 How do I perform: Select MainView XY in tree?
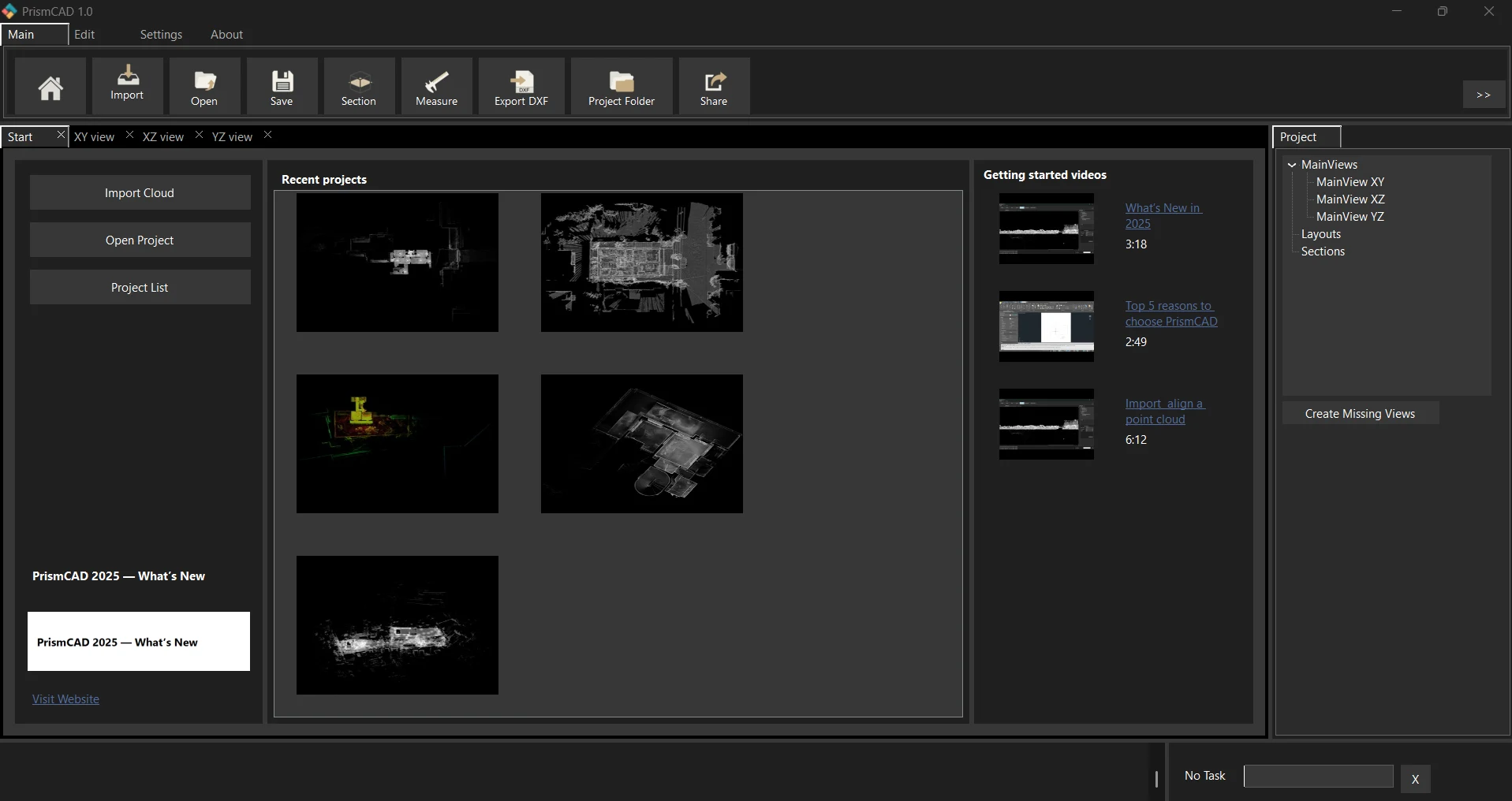pos(1350,182)
